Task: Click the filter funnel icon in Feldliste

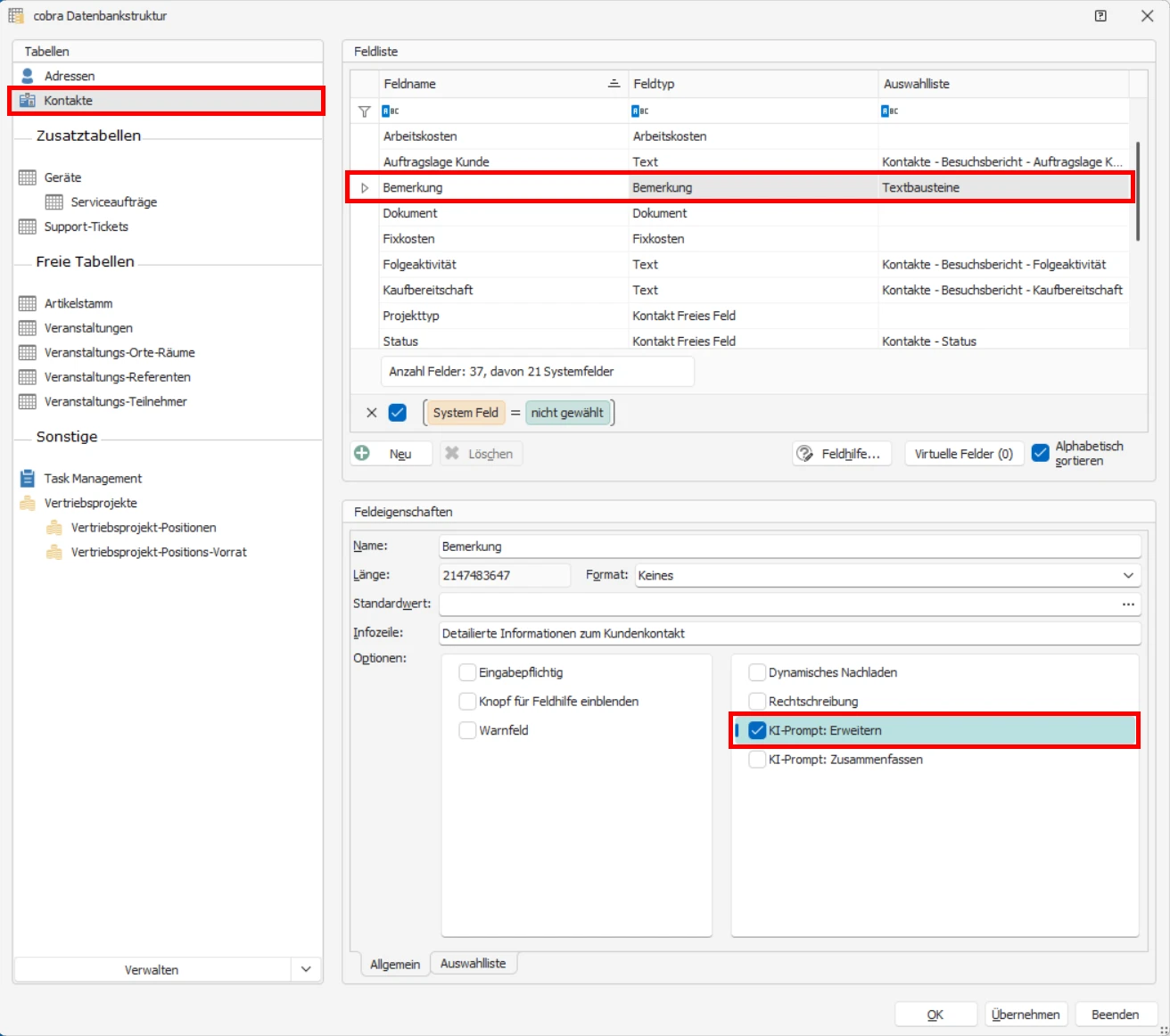Action: (x=364, y=111)
